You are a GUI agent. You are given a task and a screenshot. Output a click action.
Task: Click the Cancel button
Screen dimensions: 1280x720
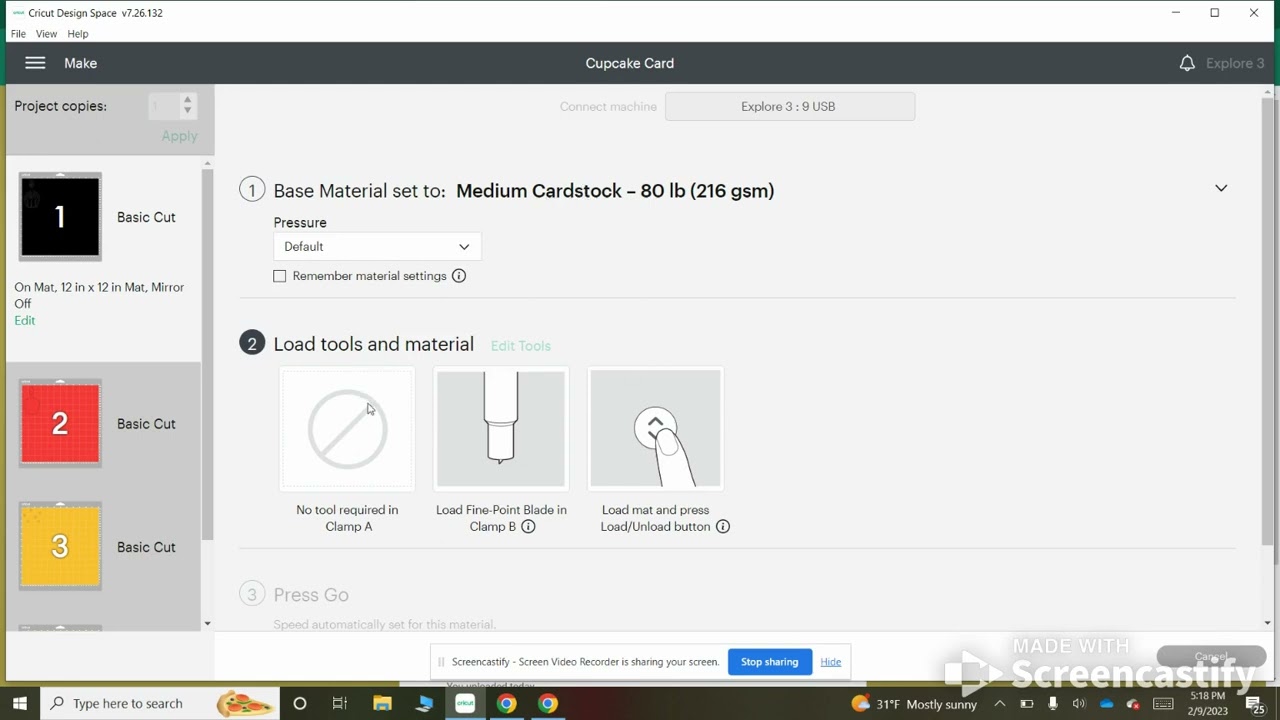coord(1211,657)
